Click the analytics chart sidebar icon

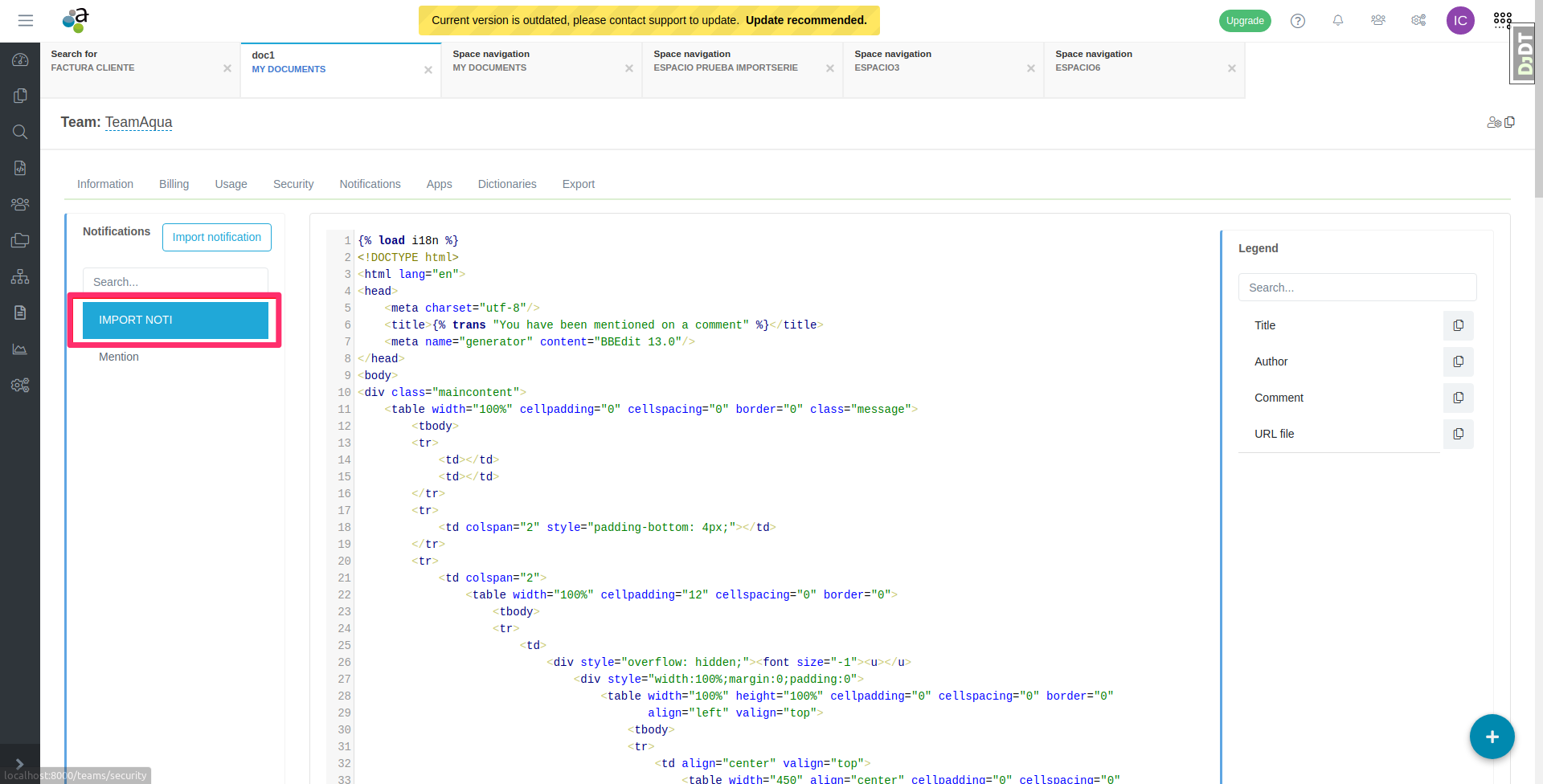point(20,349)
